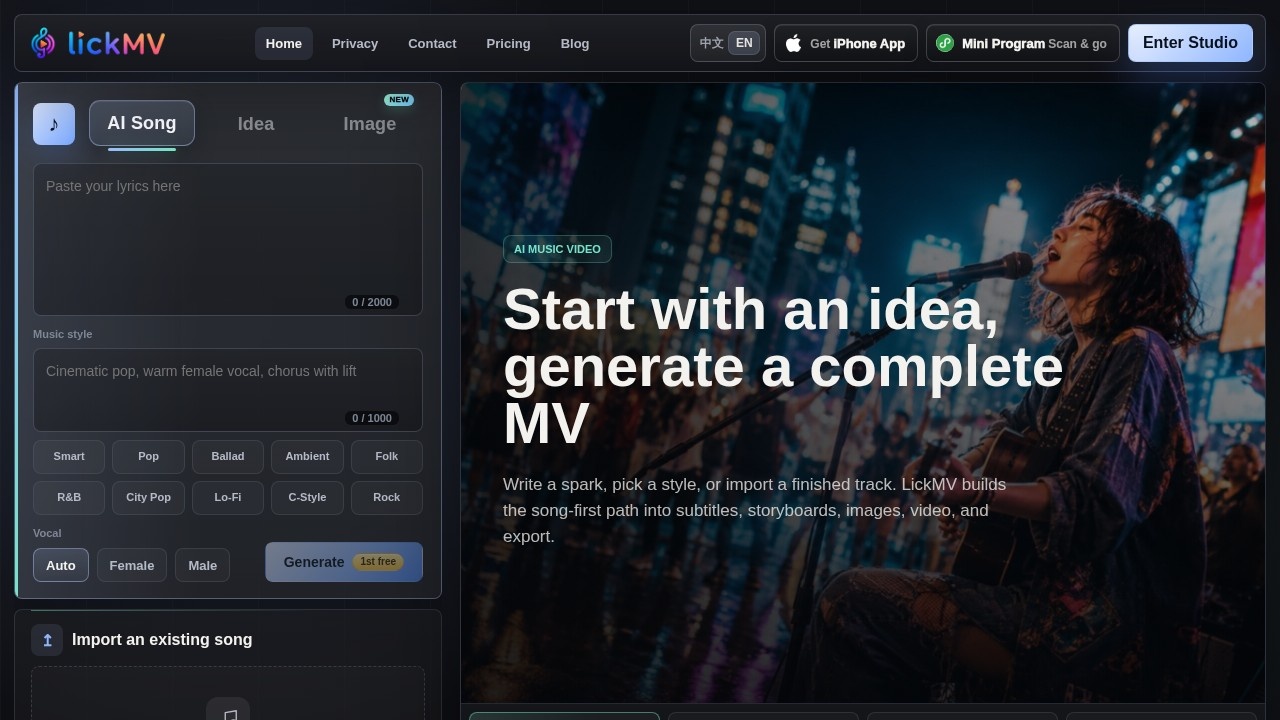Switch to the Idea tab
Viewport: 1280px width, 720px height.
click(256, 124)
